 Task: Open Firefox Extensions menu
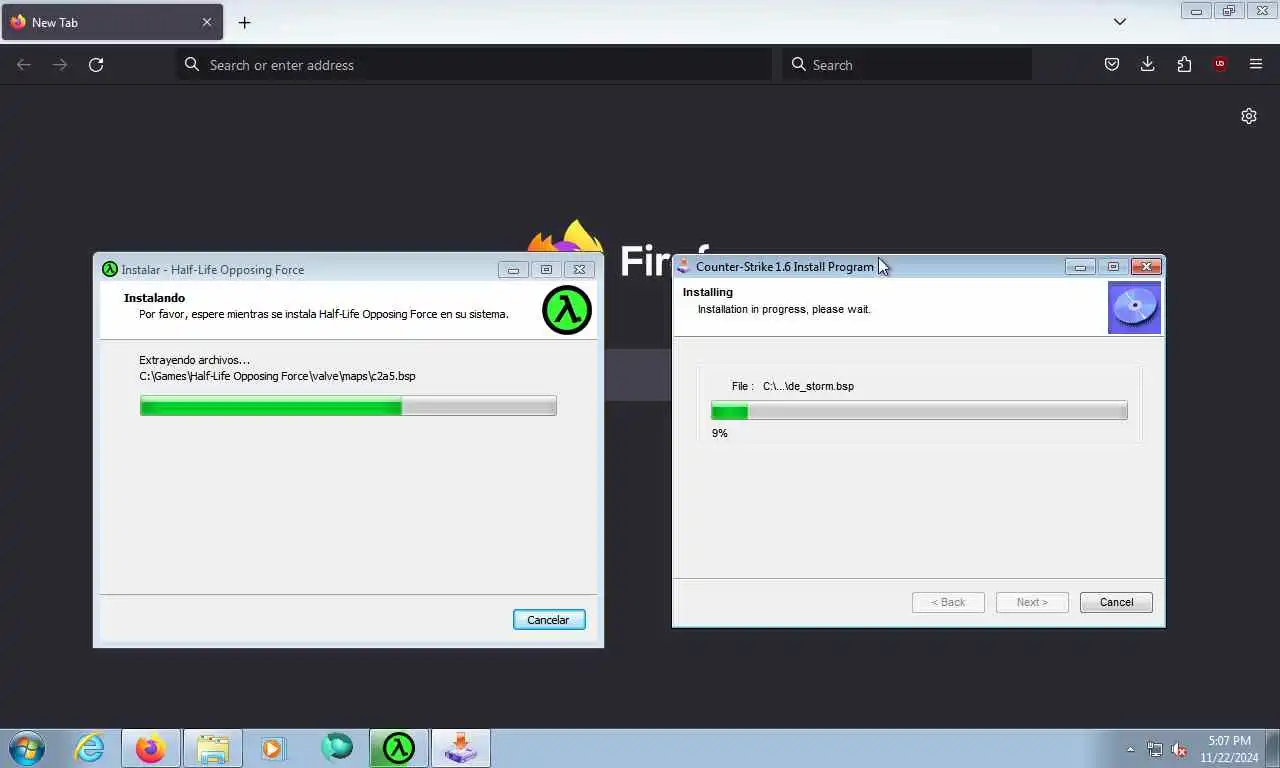pos(1184,65)
